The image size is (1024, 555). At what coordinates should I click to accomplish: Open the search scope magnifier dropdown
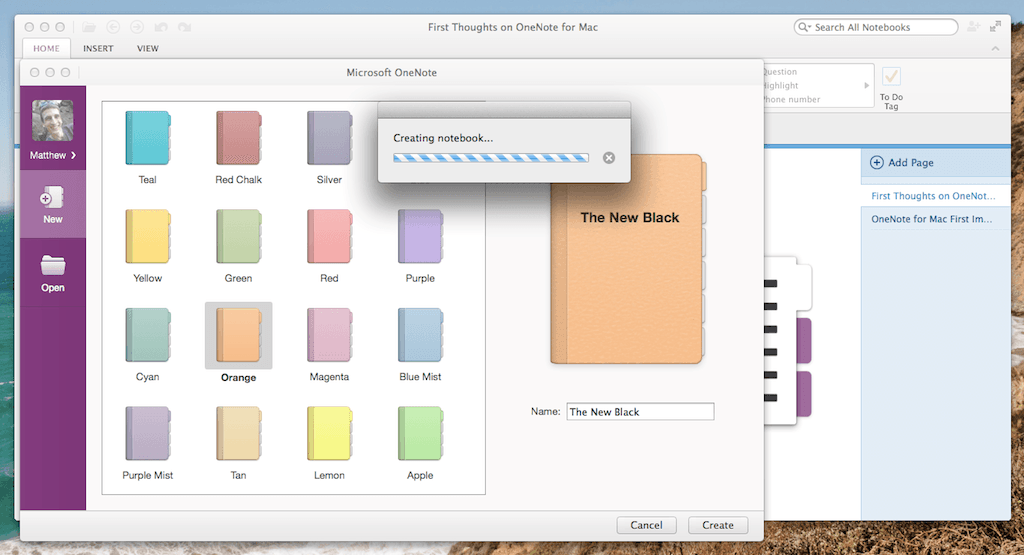[x=804, y=27]
